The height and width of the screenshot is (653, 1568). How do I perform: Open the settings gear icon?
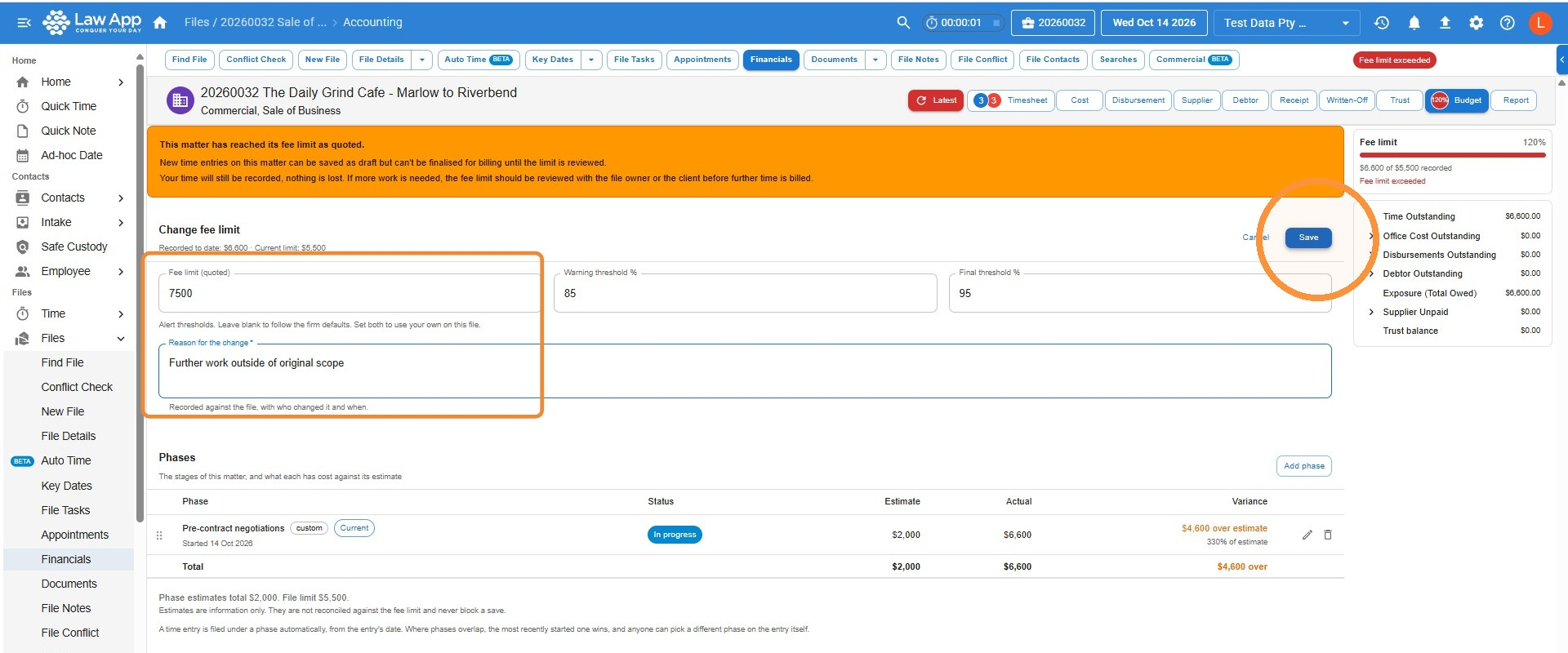point(1476,23)
